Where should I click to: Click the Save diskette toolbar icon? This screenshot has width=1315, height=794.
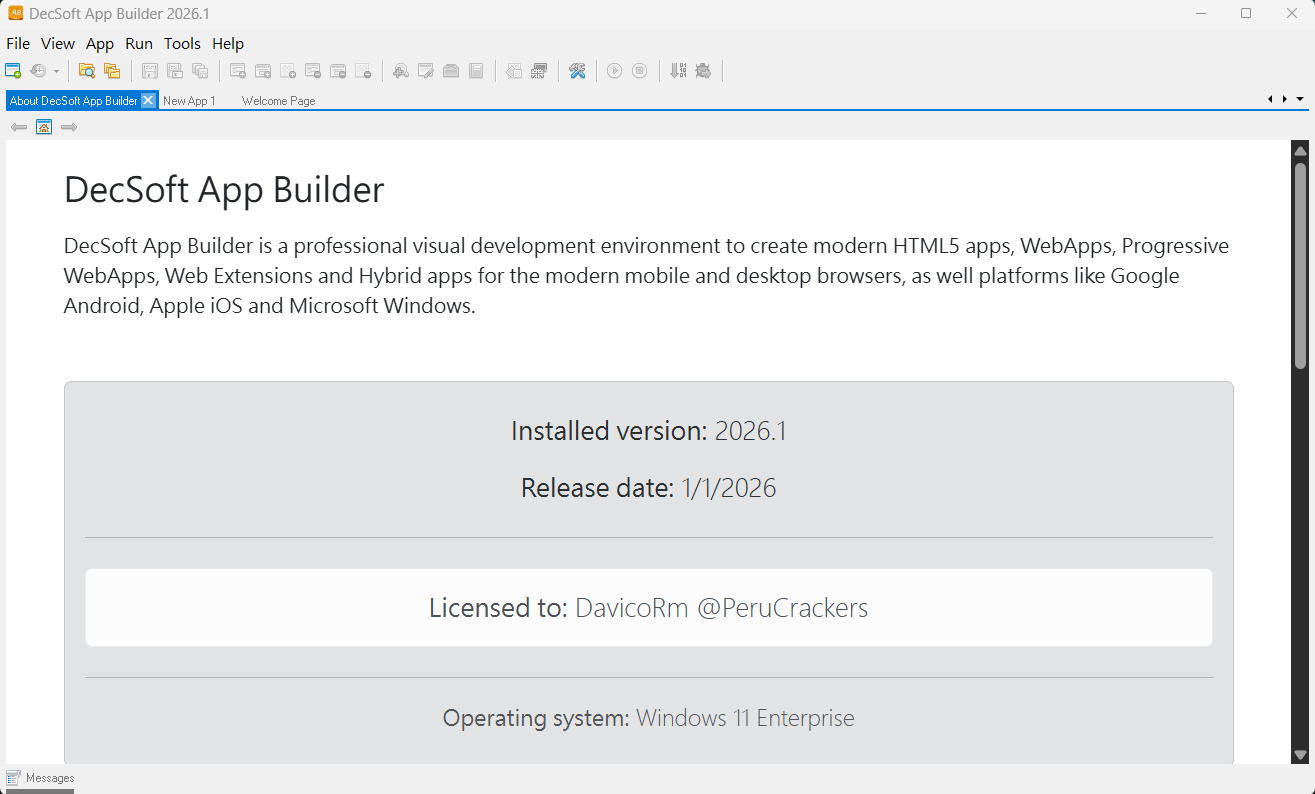pos(150,71)
